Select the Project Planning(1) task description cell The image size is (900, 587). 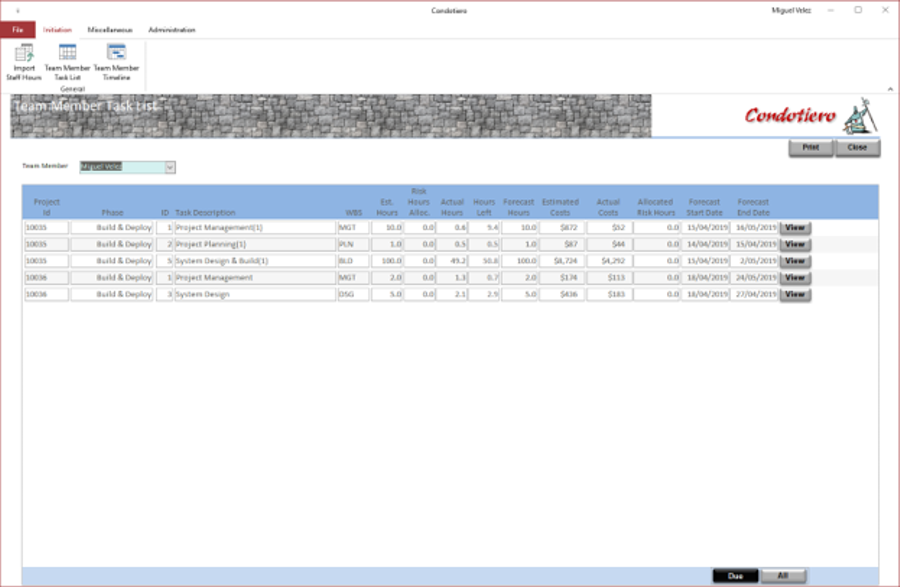(255, 244)
